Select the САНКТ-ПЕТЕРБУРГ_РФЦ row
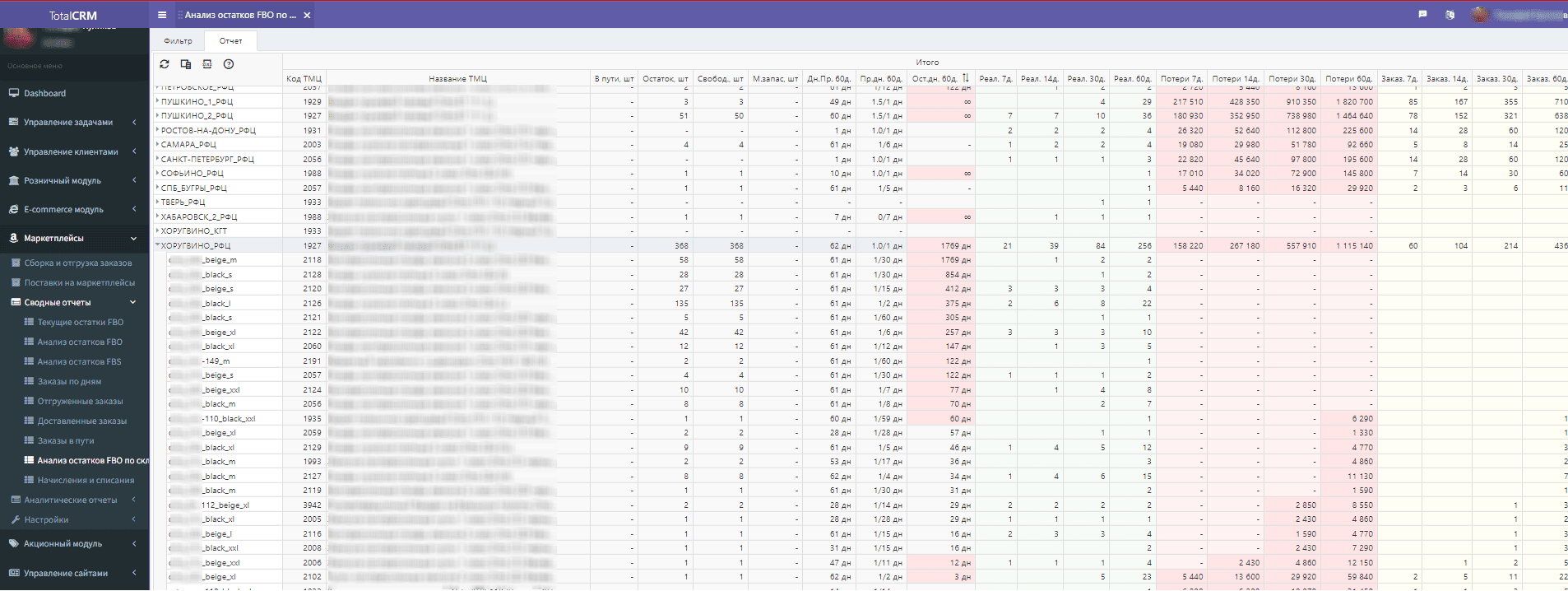Viewport: 1568px width, 591px height. (x=859, y=159)
